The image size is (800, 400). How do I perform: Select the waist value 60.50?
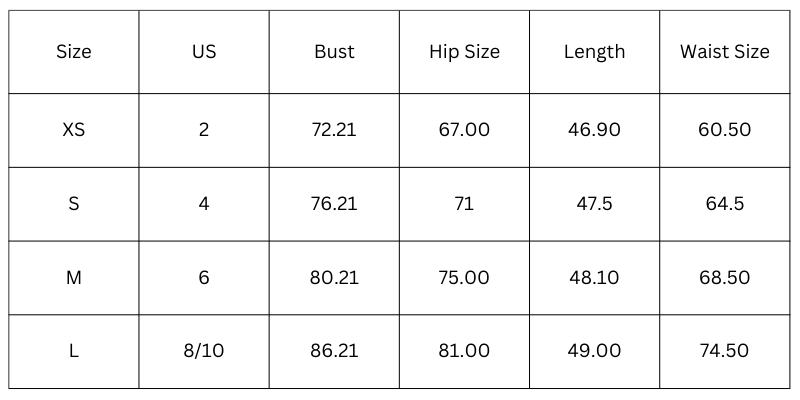click(725, 130)
